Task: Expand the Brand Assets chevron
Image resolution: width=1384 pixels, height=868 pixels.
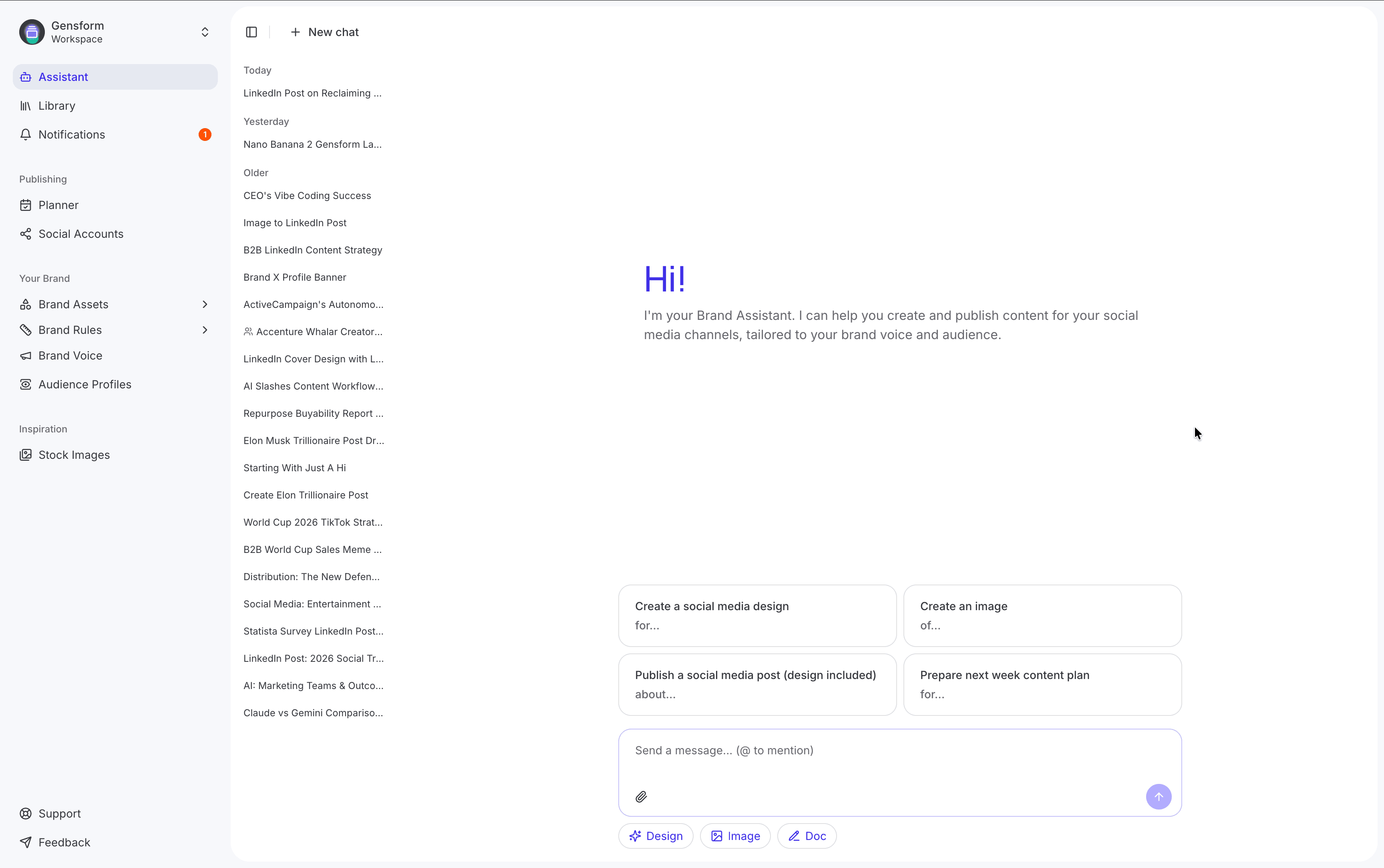Action: (x=205, y=304)
